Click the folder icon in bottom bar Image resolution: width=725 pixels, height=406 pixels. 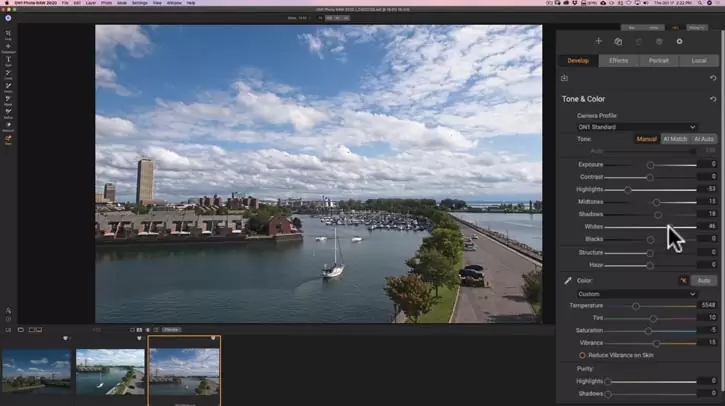(21, 330)
